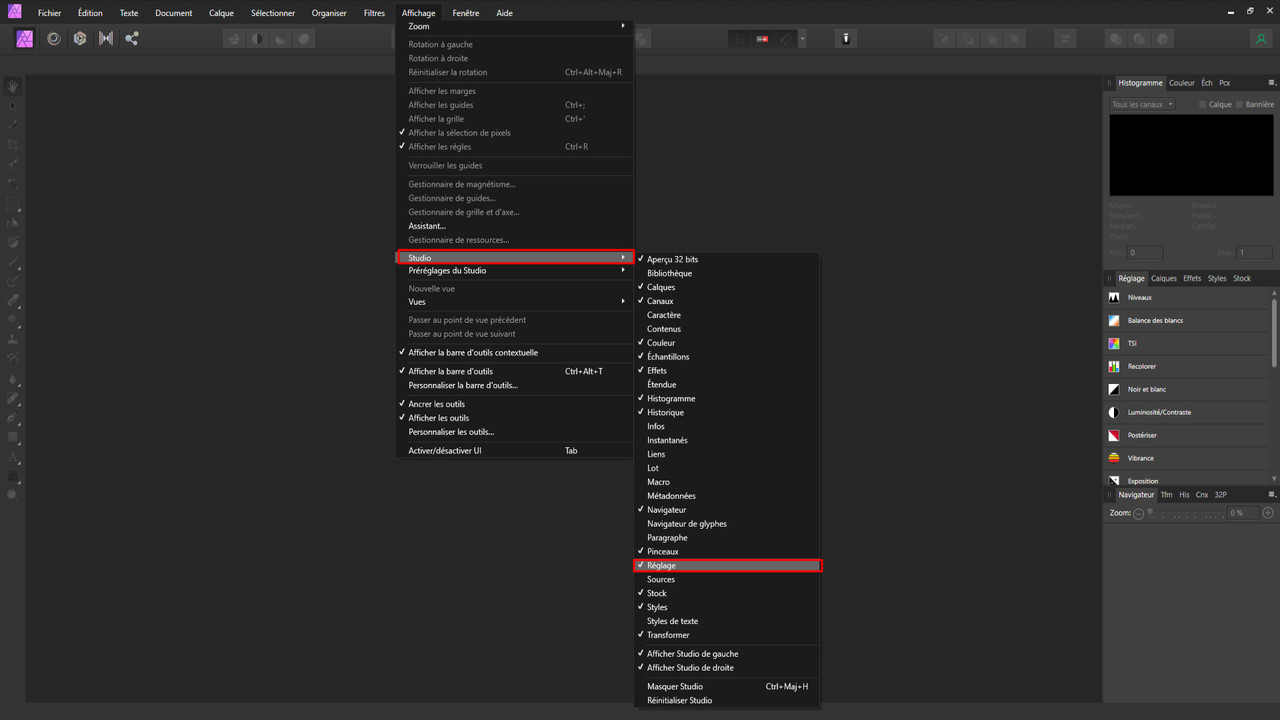
Task: Switch to the Effets tab
Action: [1192, 279]
